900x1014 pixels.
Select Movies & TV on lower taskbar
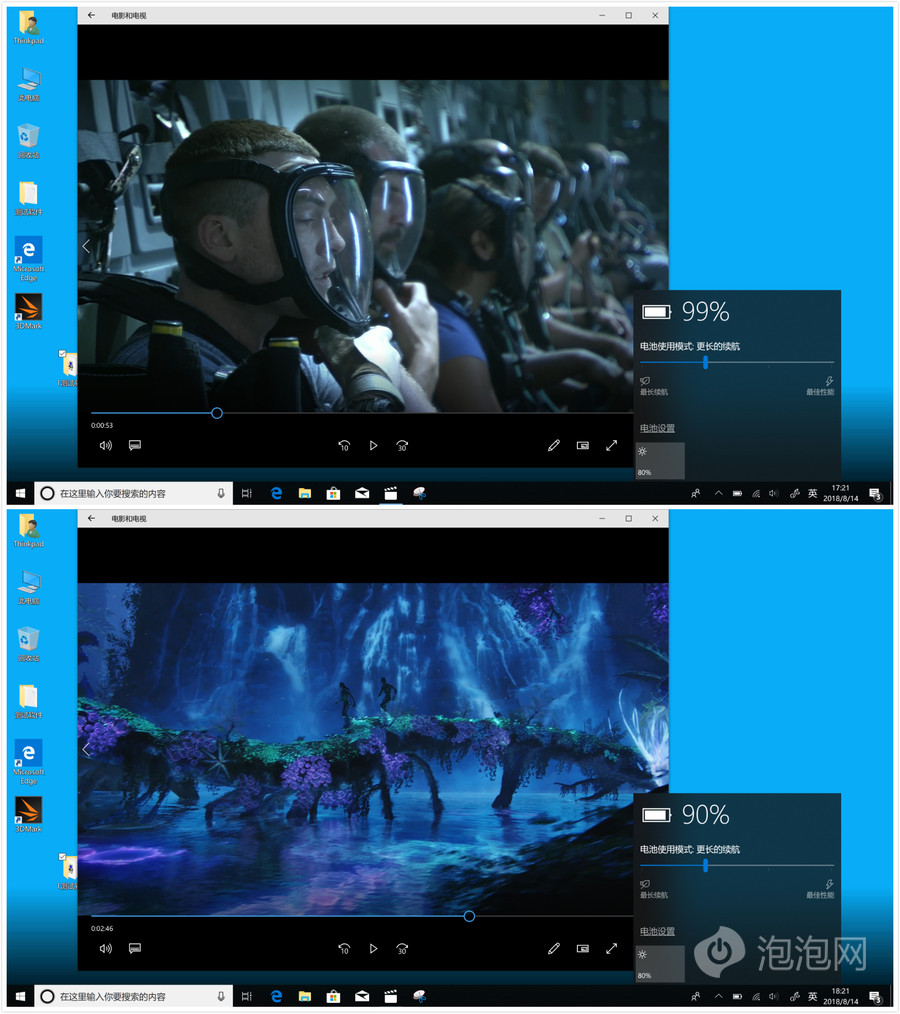(x=391, y=996)
